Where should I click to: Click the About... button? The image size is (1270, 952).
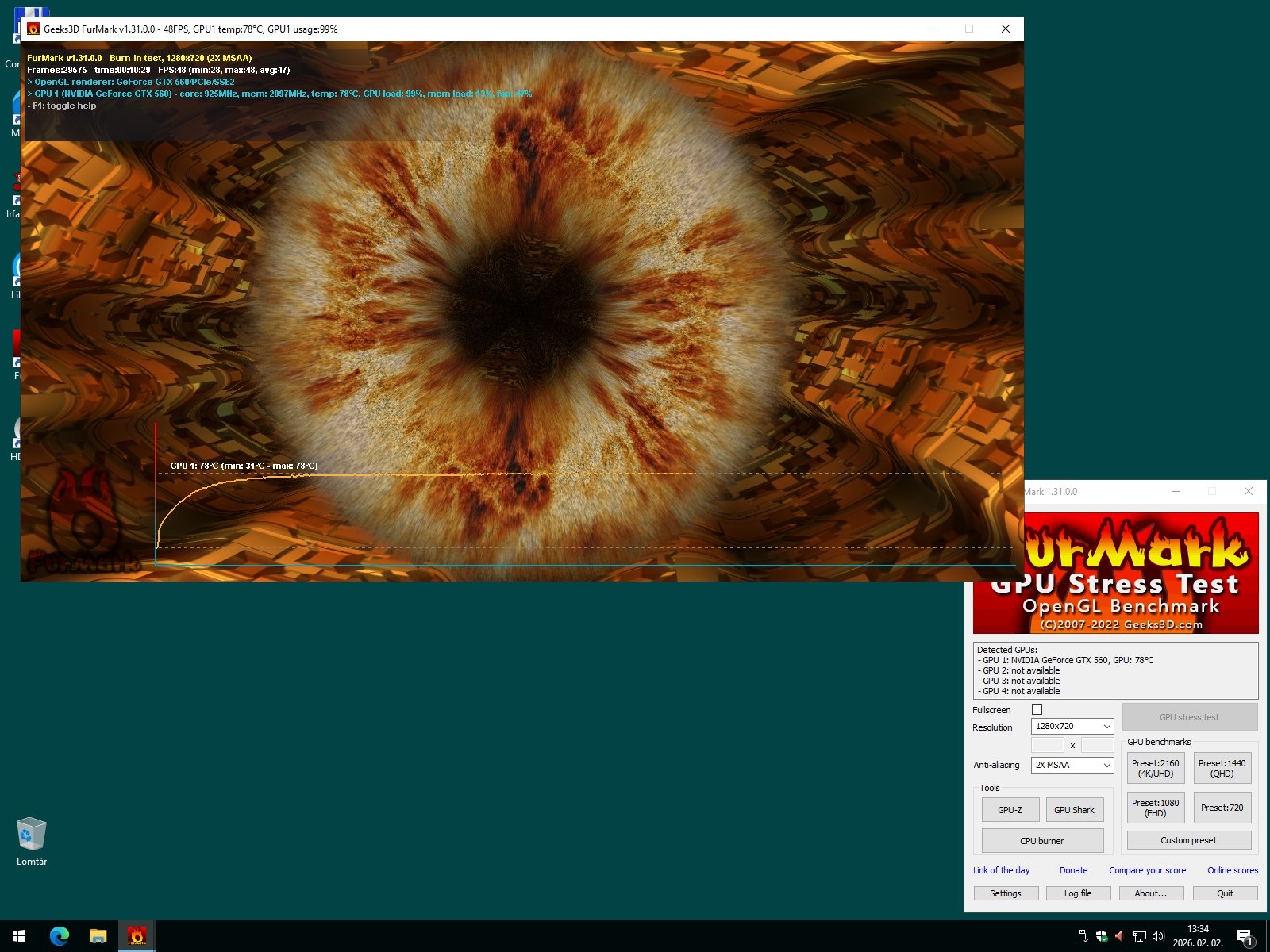1151,893
